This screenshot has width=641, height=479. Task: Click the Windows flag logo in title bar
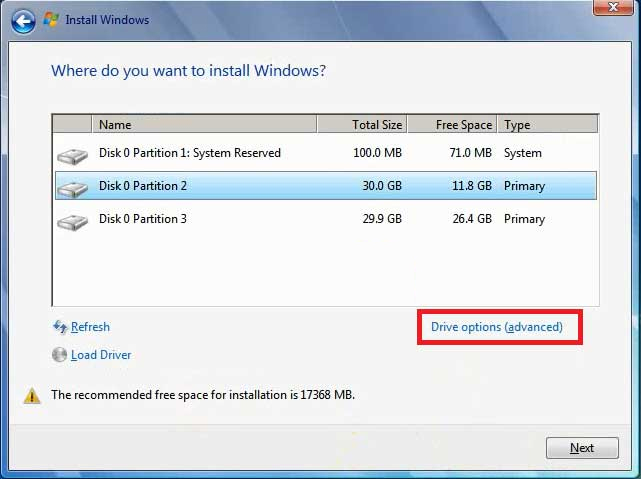51,20
